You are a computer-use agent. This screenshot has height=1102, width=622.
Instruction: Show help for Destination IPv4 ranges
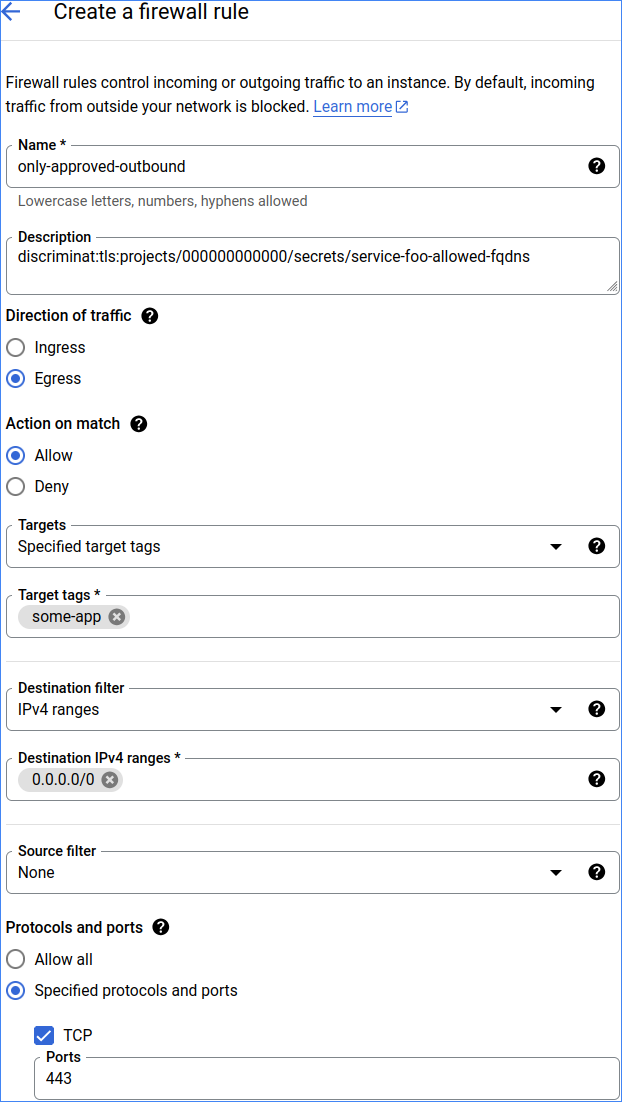click(597, 779)
